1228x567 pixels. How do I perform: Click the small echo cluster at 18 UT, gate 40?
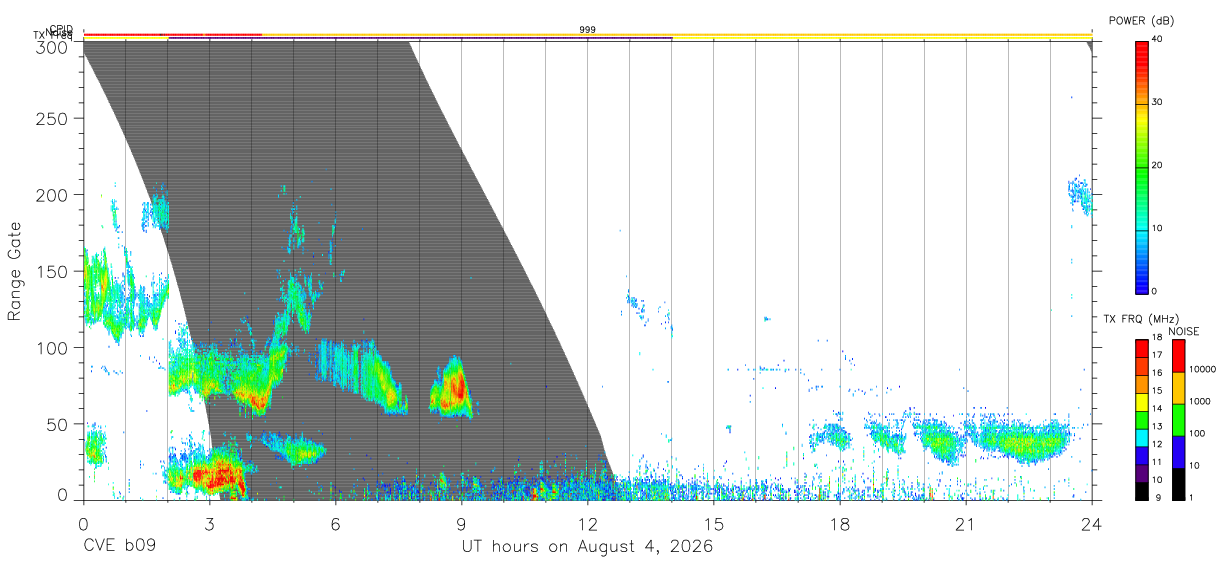(830, 436)
